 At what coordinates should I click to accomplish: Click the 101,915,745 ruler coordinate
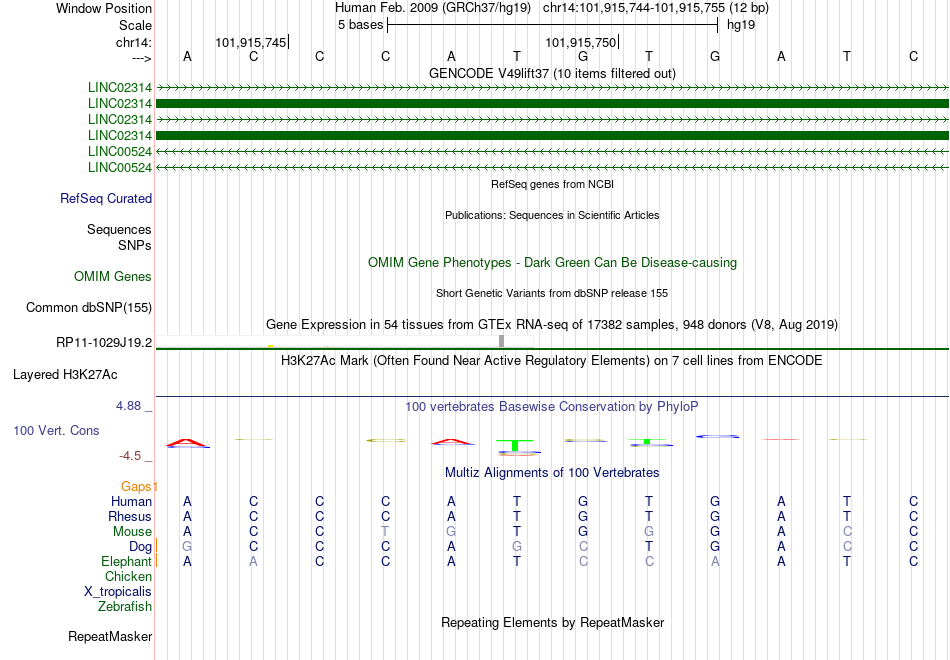(251, 42)
